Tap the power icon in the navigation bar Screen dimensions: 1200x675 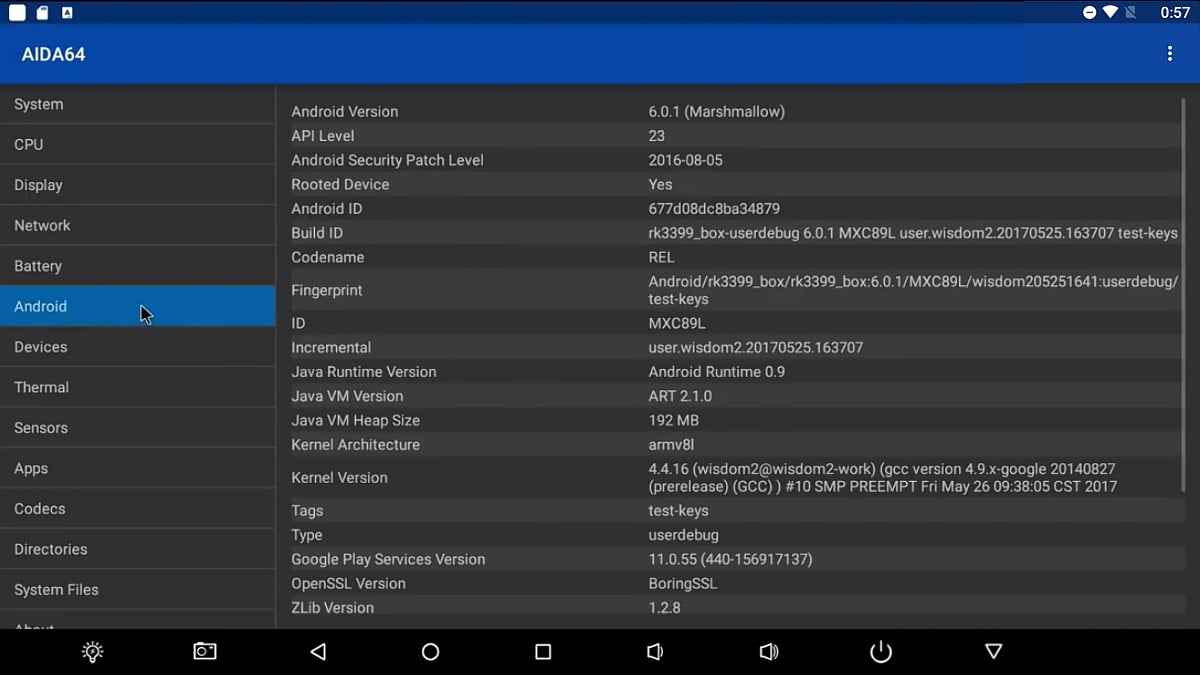(880, 651)
